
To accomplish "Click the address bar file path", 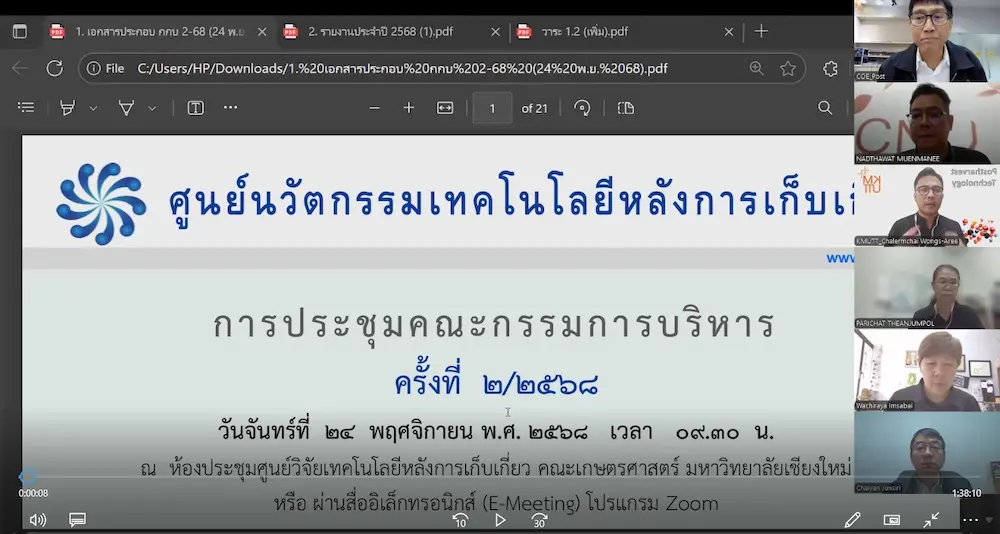I will click(x=402, y=68).
